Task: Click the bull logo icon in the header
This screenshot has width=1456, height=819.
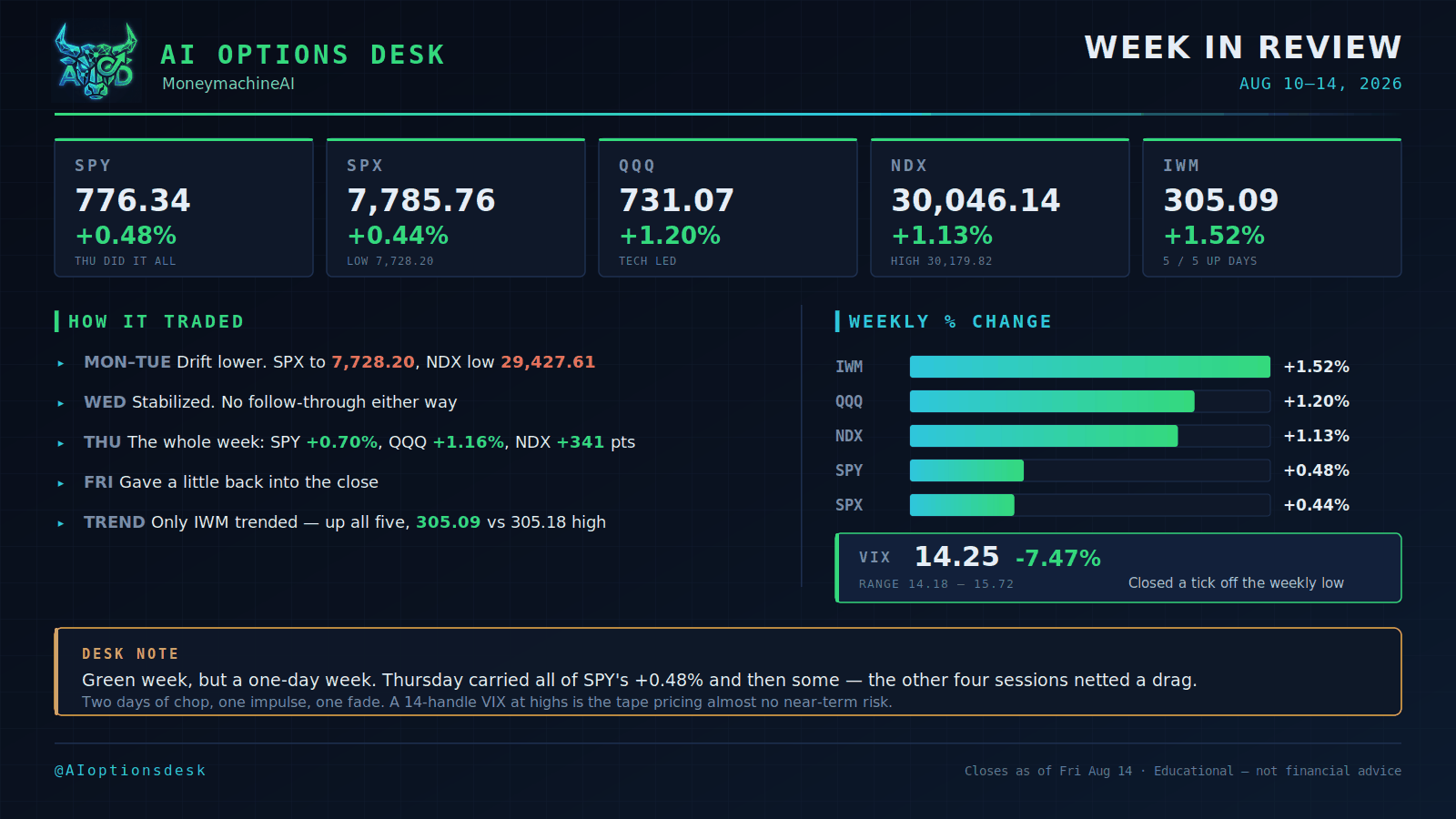Action: [x=96, y=61]
